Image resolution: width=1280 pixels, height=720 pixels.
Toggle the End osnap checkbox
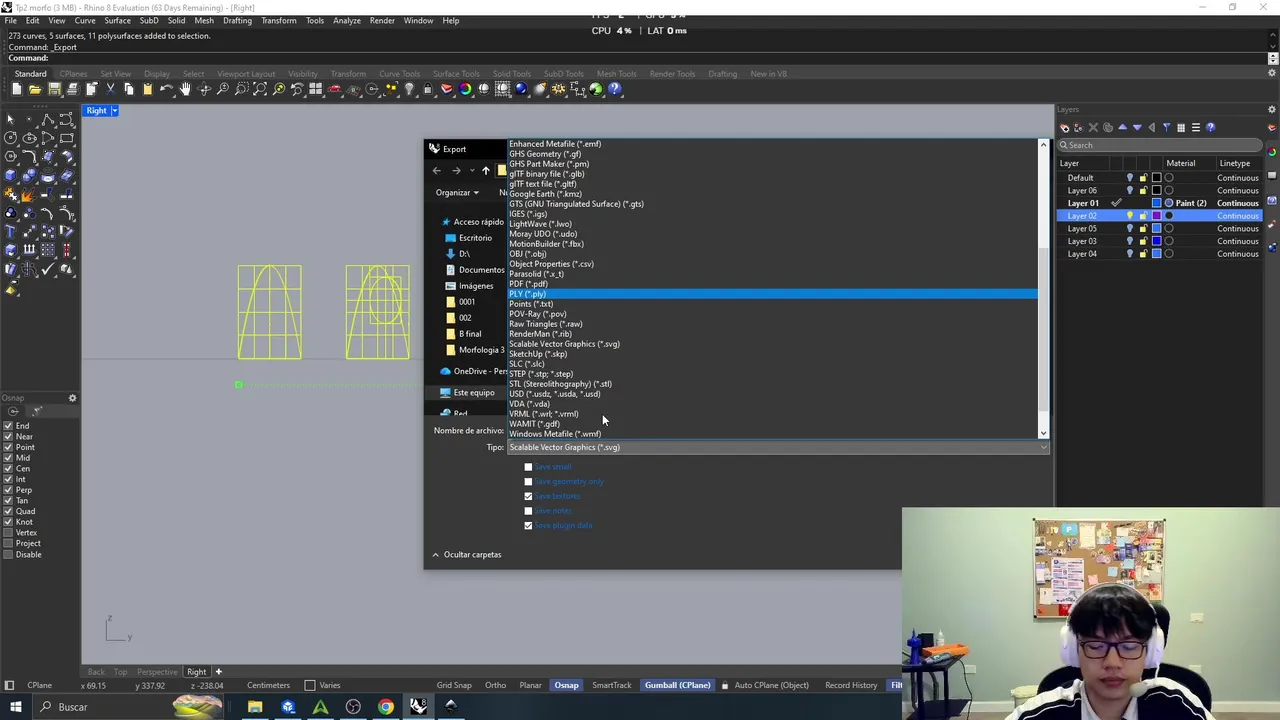pos(8,426)
